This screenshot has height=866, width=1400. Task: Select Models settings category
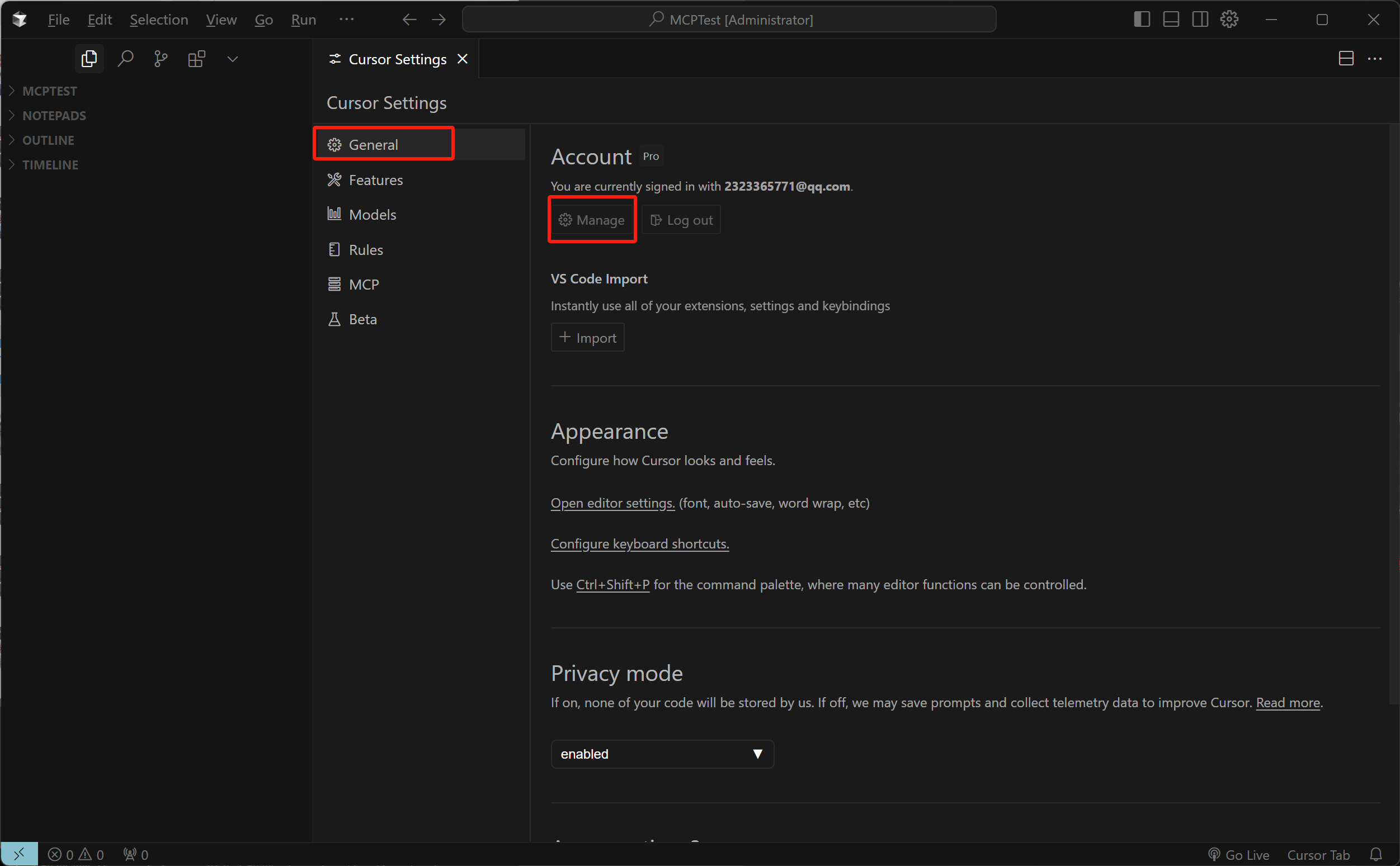point(420,215)
